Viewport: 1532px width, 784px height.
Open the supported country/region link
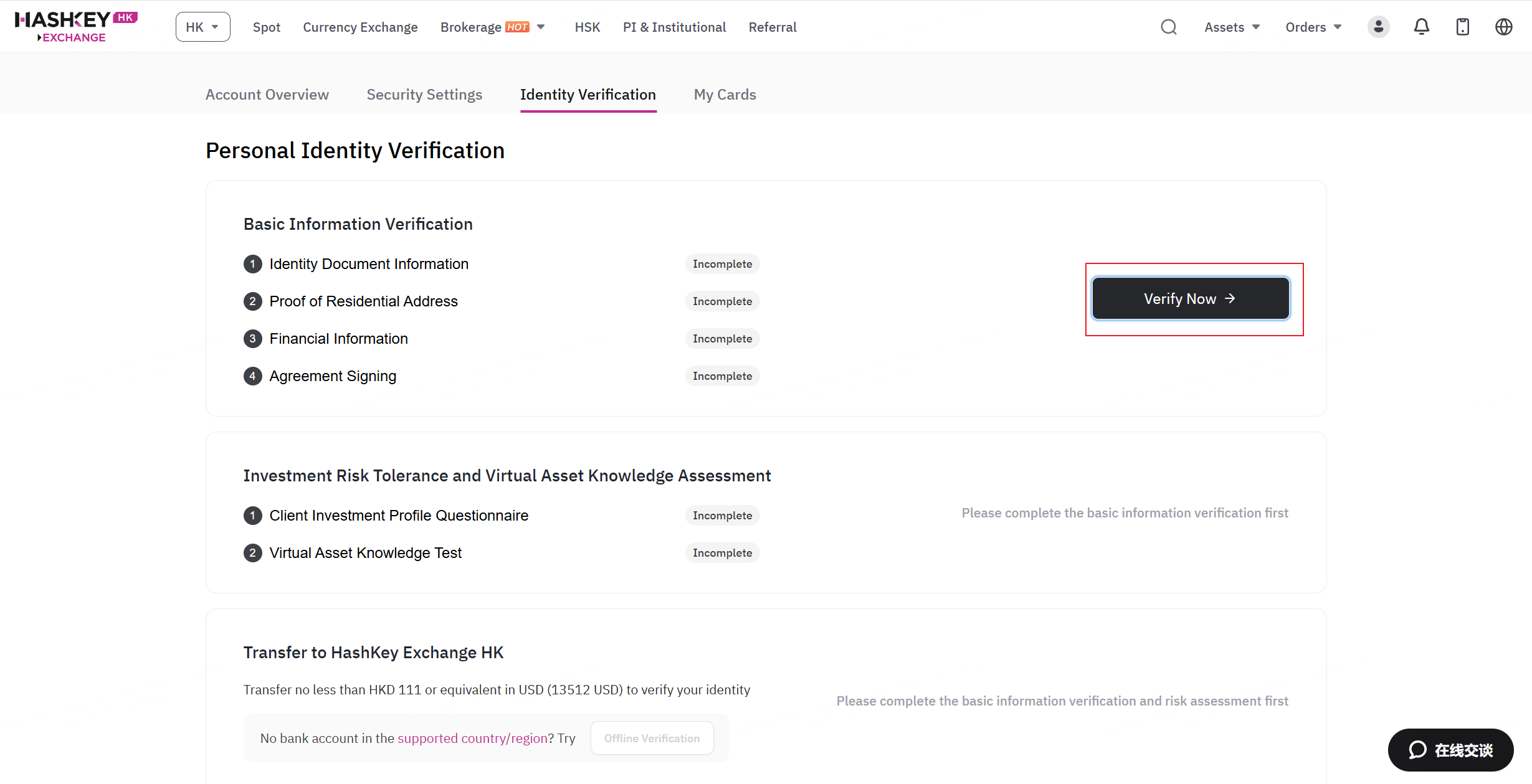tap(472, 739)
